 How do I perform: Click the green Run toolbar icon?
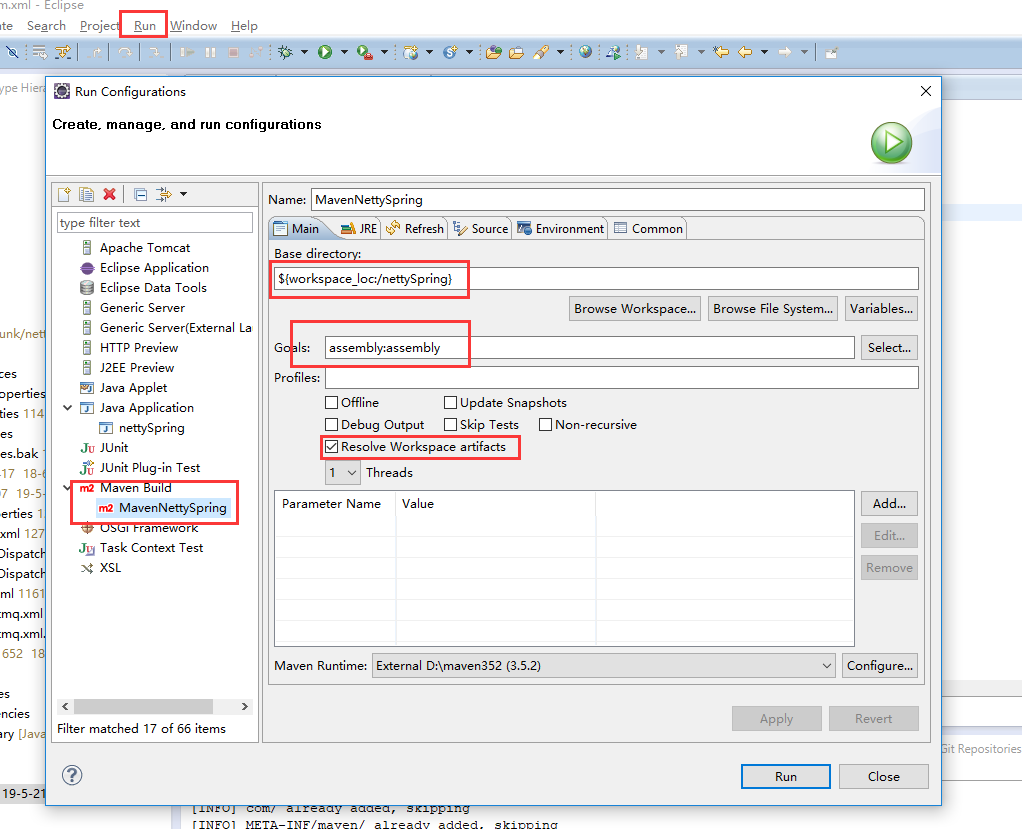coord(325,52)
